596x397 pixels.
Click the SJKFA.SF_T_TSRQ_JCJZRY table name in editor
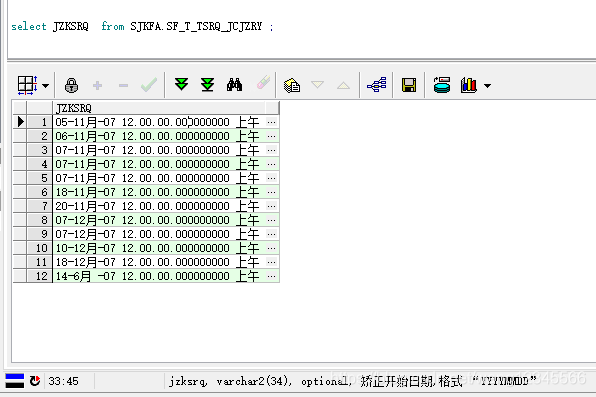(196, 26)
